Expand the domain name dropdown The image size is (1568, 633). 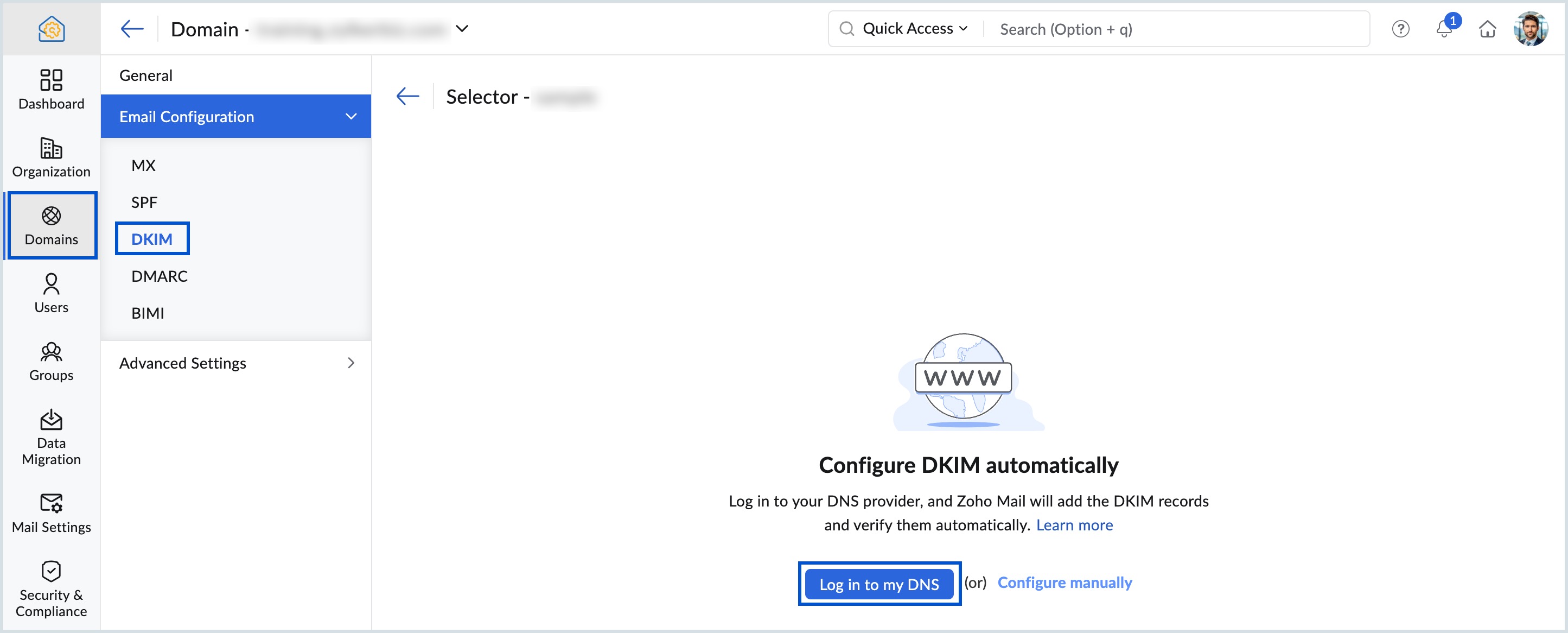(x=463, y=29)
